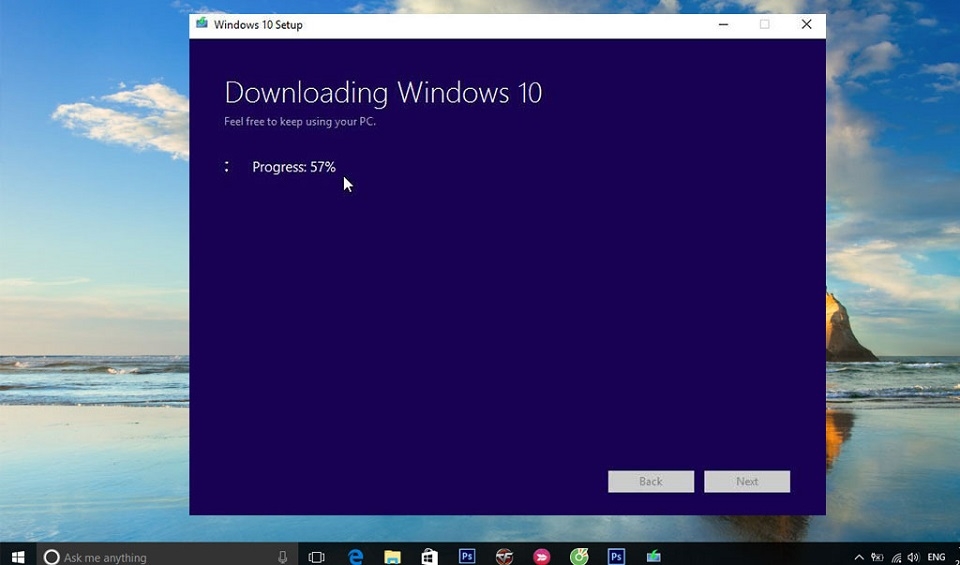
Task: Click the Windows Start button
Action: tap(18, 556)
